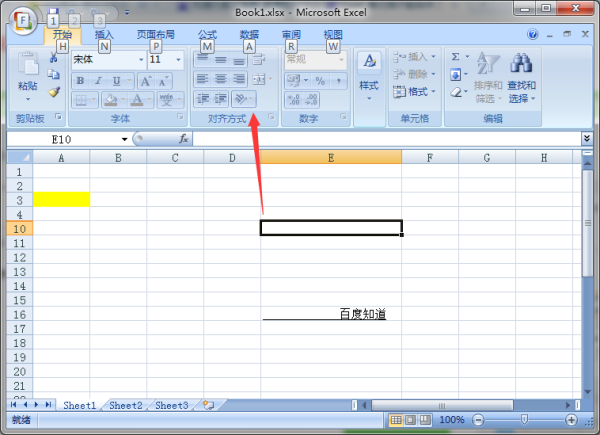
Task: Click the insert new worksheet tab icon
Action: (209, 405)
